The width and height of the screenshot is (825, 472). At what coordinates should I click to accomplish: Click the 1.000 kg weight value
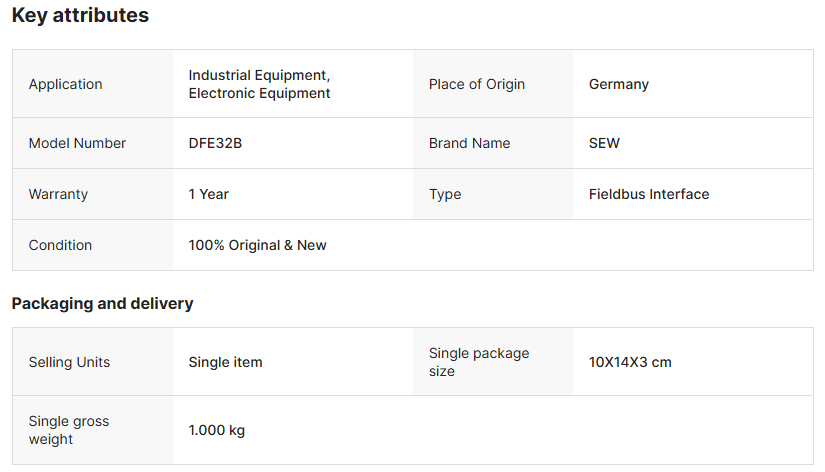coord(216,430)
